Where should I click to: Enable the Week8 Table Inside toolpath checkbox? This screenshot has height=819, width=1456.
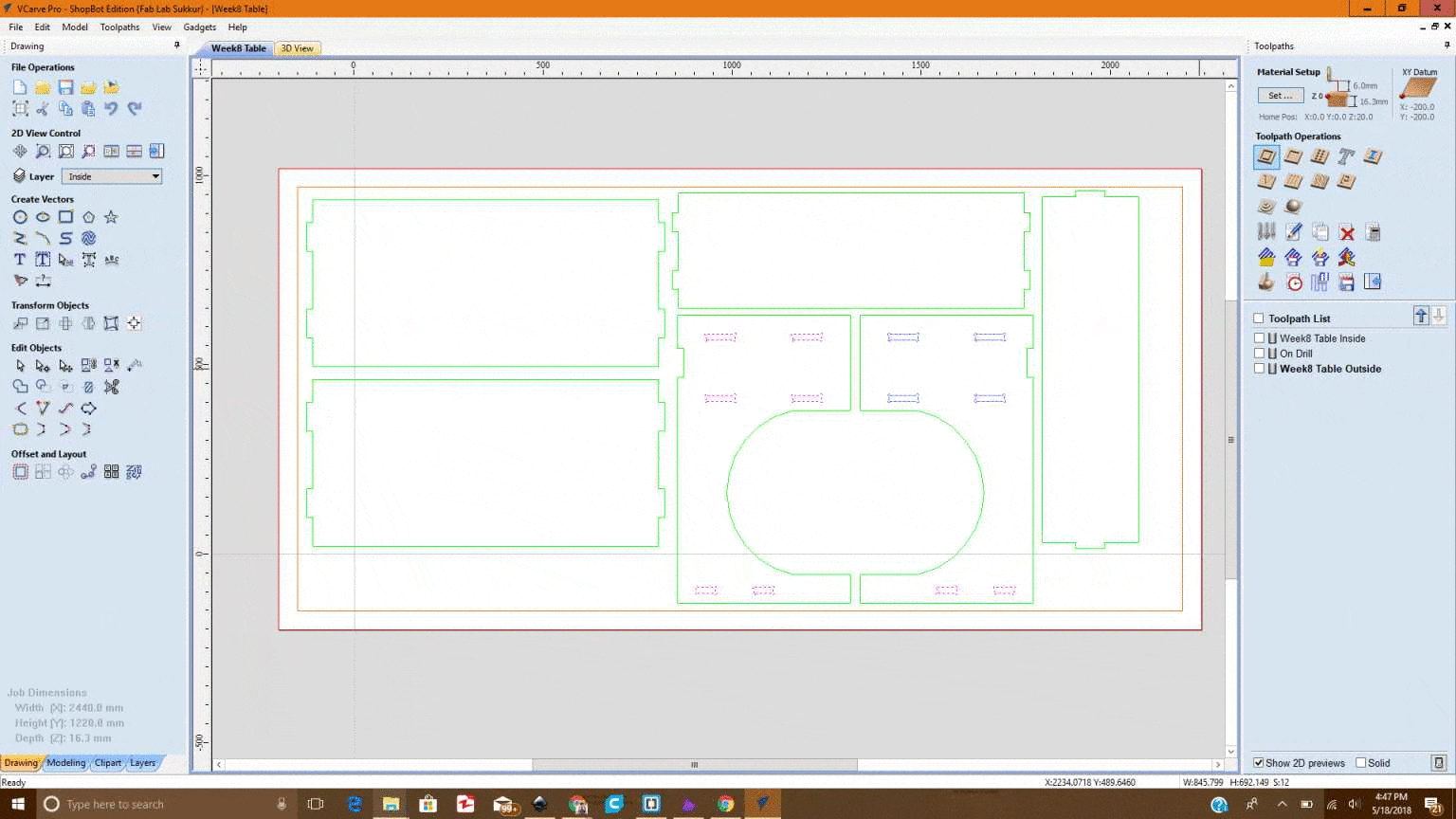1259,338
